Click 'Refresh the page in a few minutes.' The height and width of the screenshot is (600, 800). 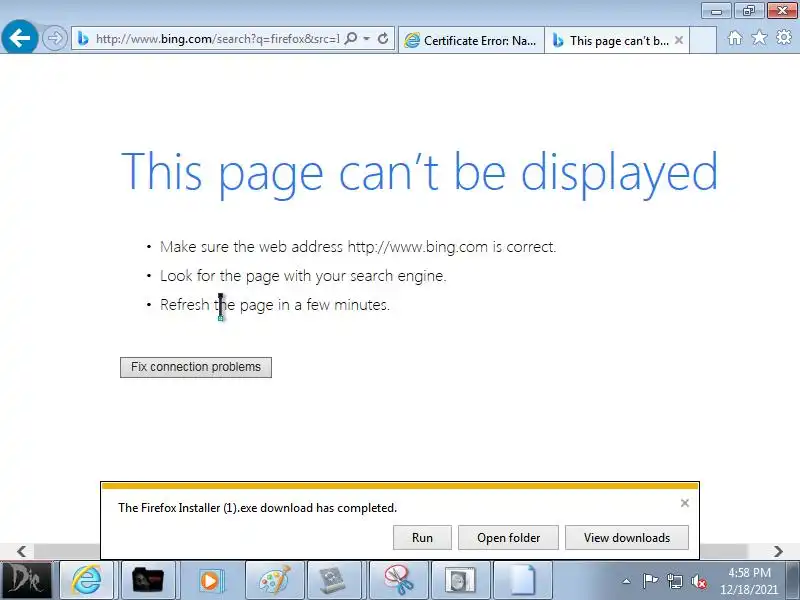pyautogui.click(x=275, y=305)
